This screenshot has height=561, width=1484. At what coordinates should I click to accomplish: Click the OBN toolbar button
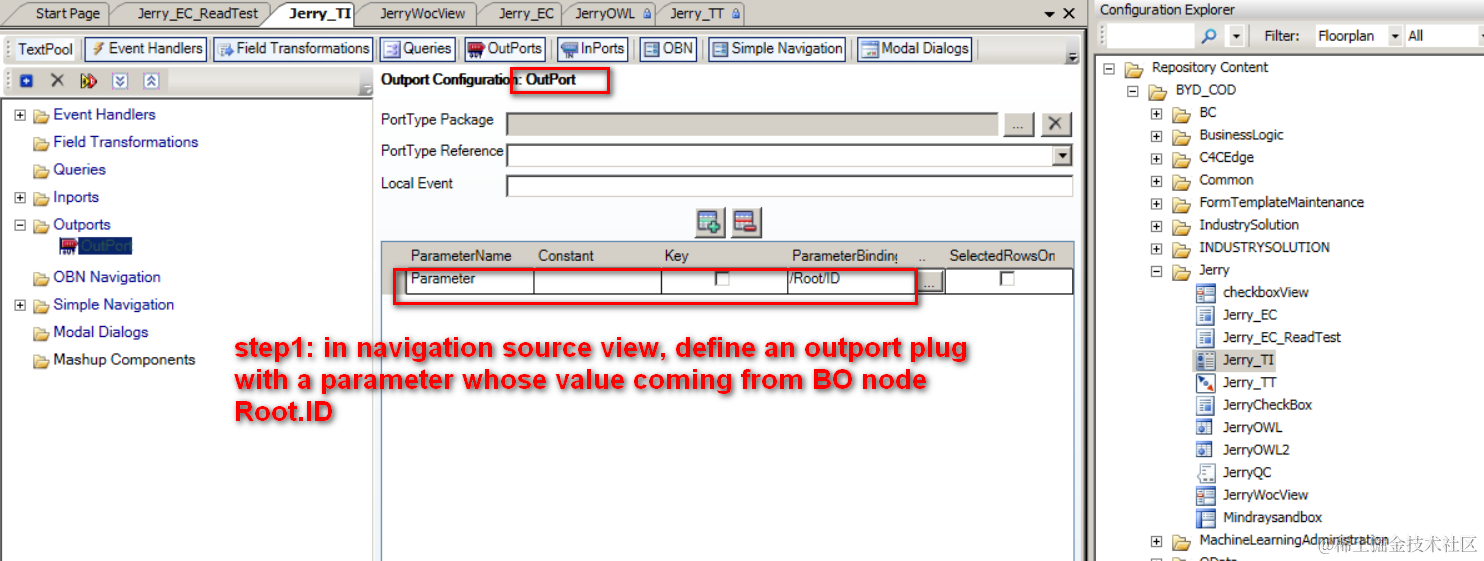(668, 48)
